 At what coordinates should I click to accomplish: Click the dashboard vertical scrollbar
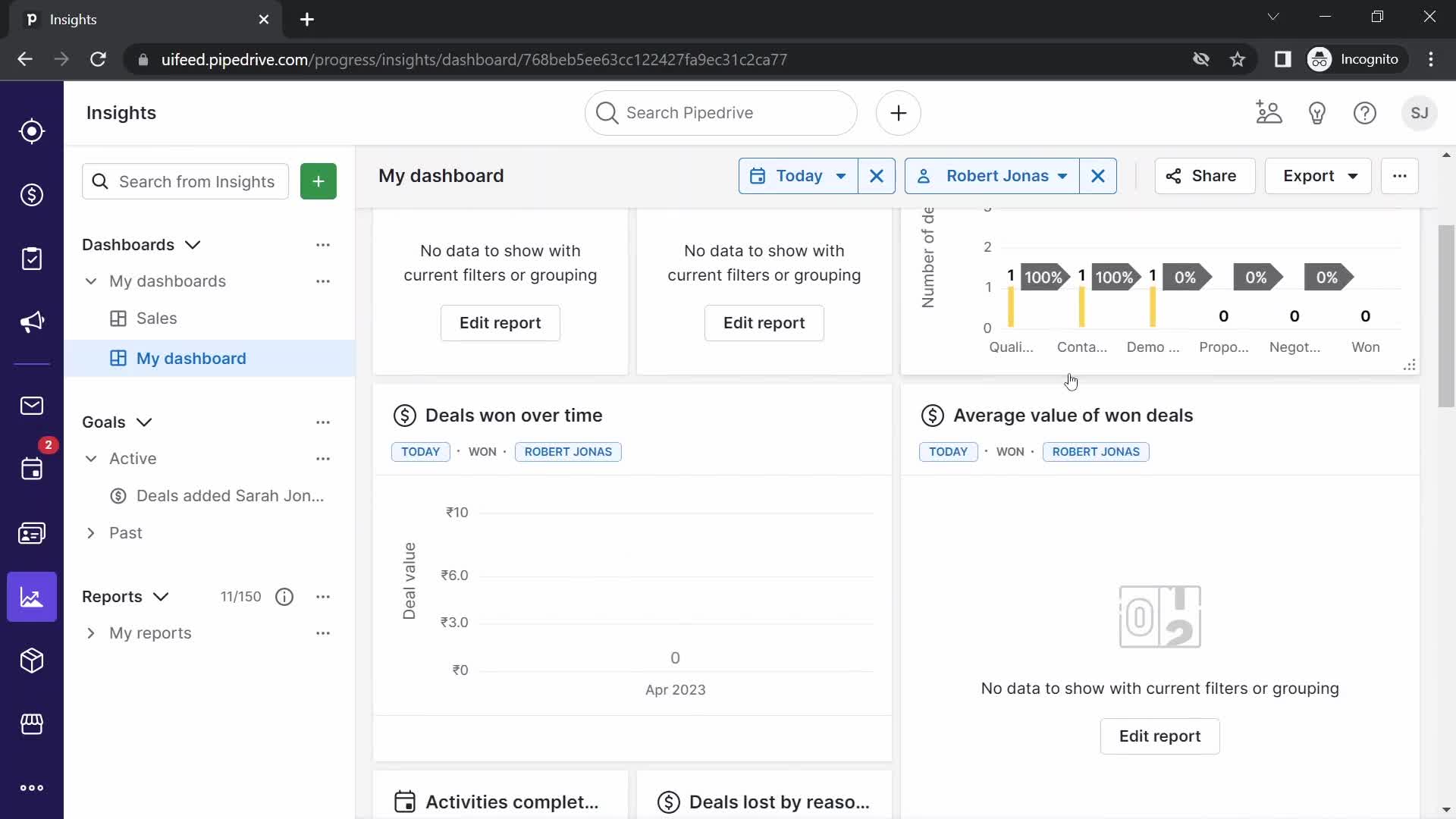[1446, 315]
